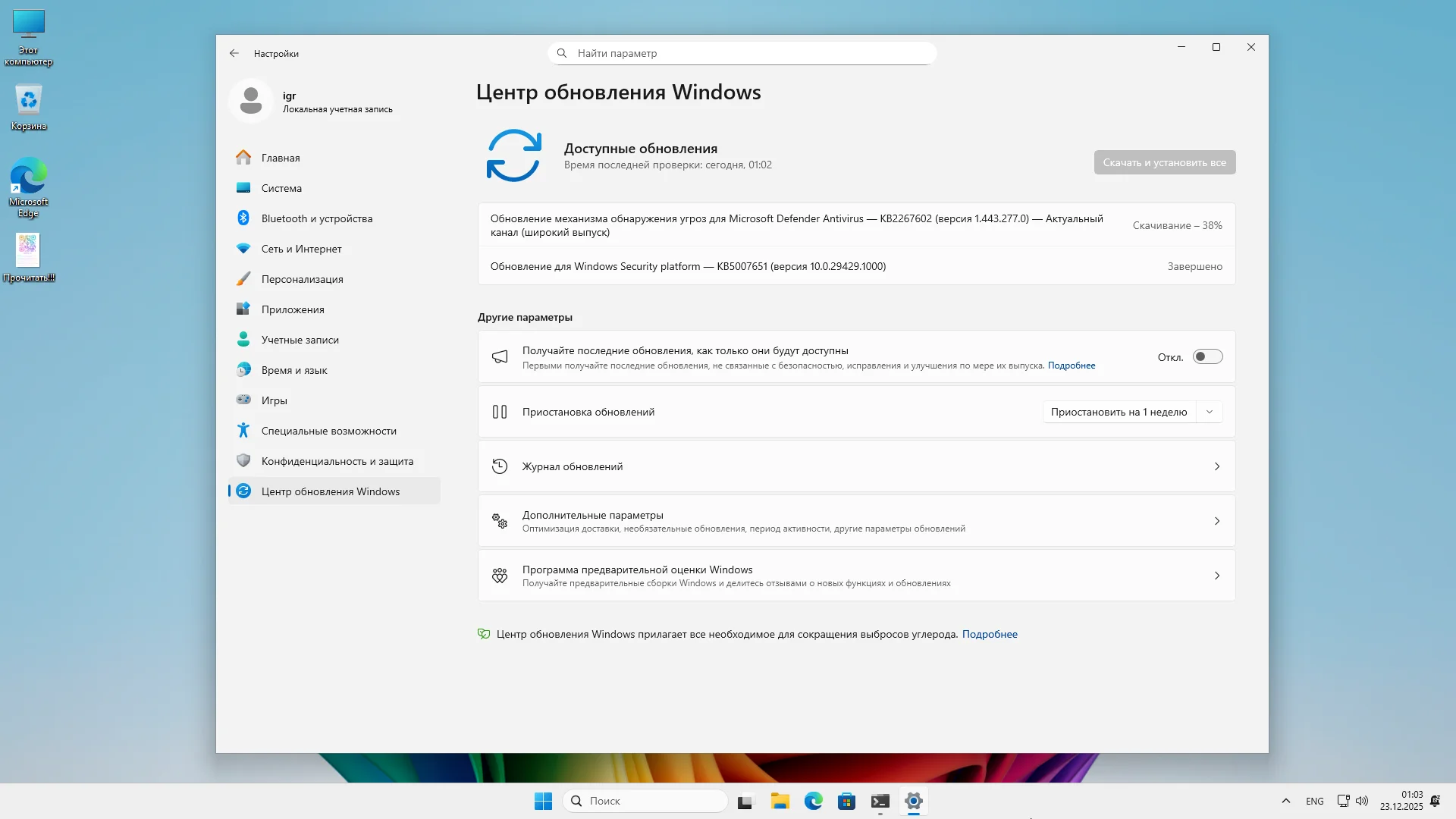The height and width of the screenshot is (819, 1456).
Task: Enable the get latest updates toggle
Action: click(1207, 357)
